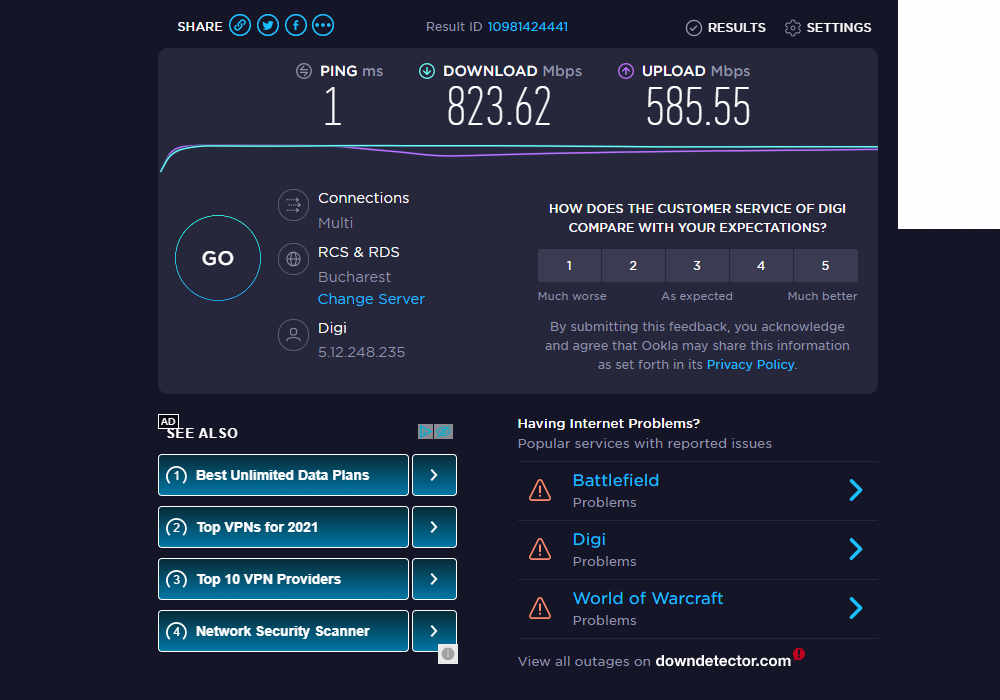
Task: Click the arrow beside Network Security Scanner
Action: [434, 631]
